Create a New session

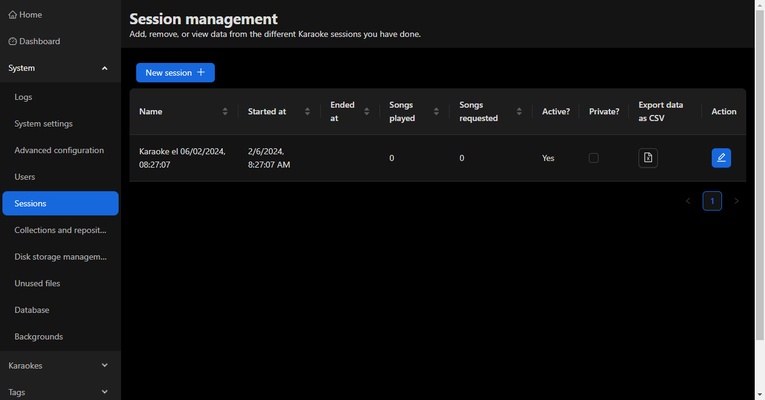[x=175, y=73]
